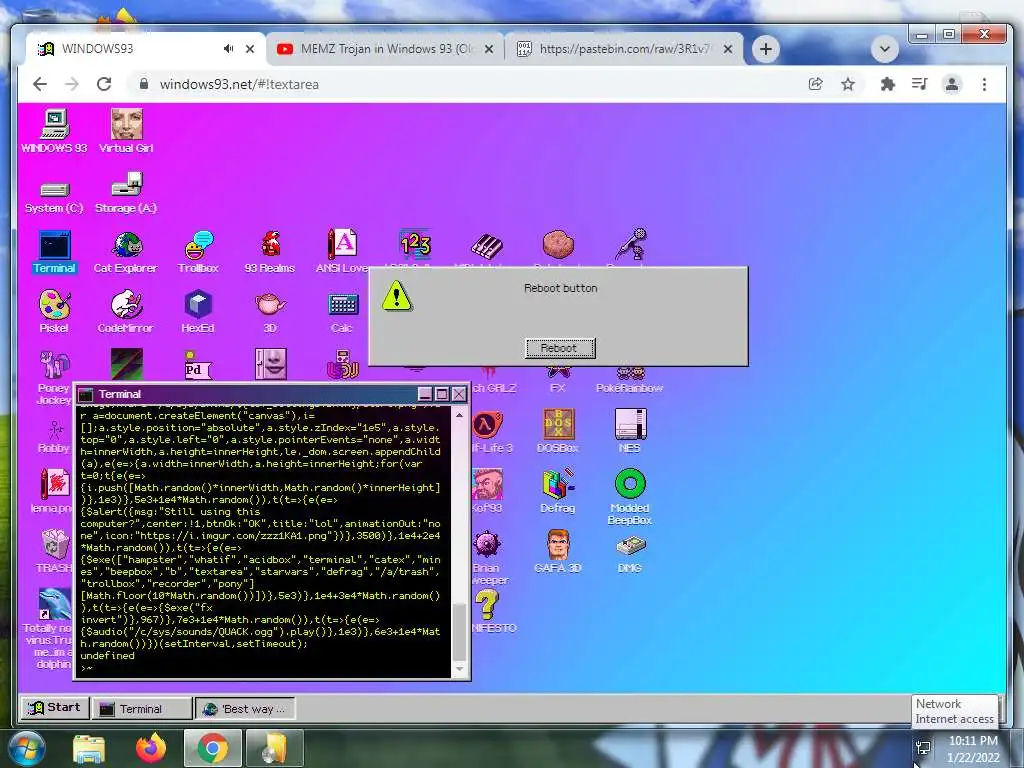Open the System (C:) drive icon
Screen dimensions: 1024x768
coord(54,197)
